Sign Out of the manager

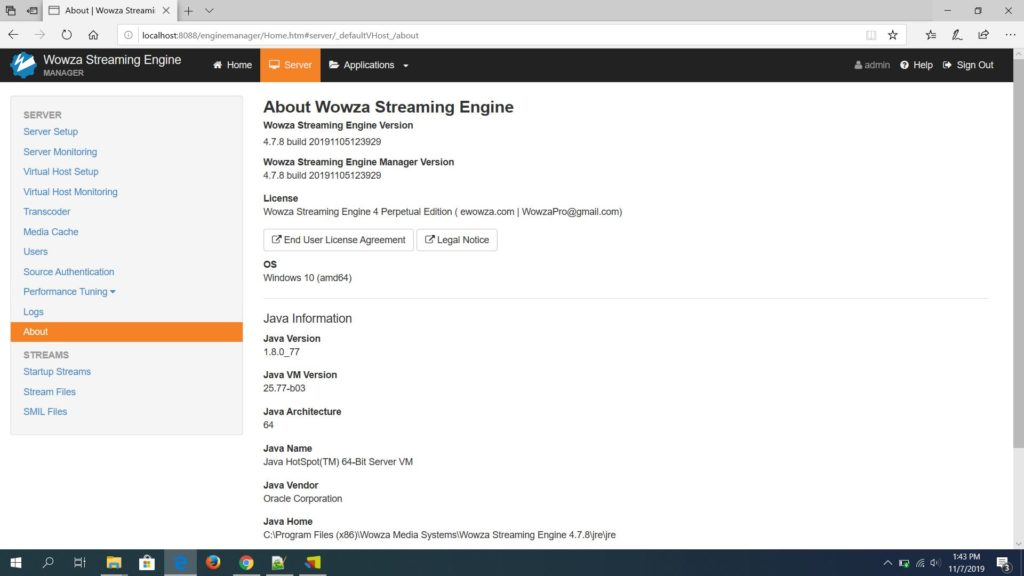point(968,65)
